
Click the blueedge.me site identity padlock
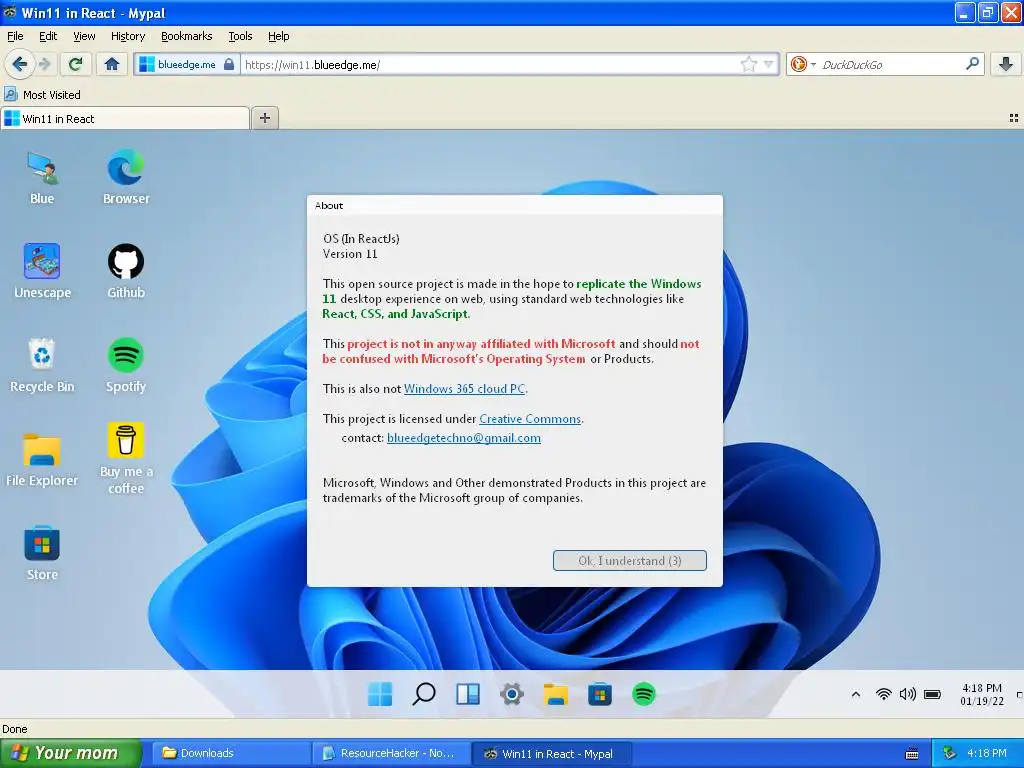click(187, 64)
